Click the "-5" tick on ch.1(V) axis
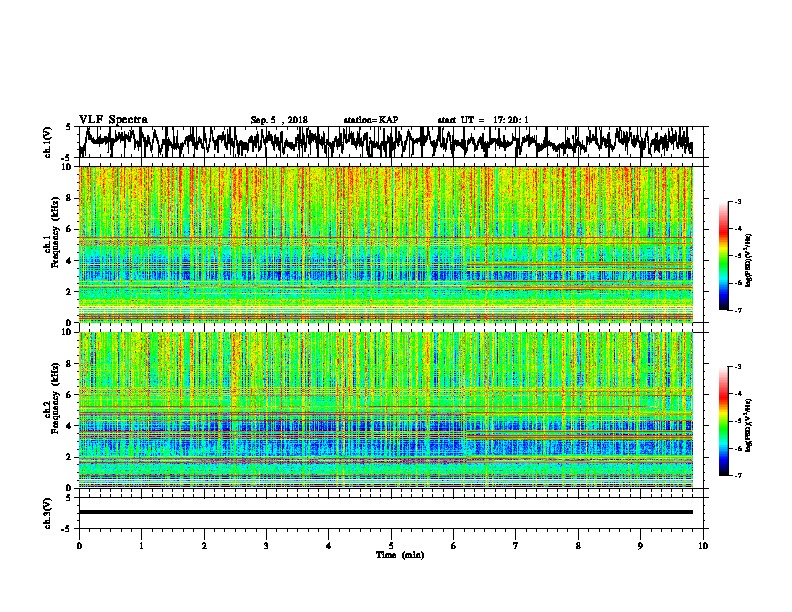Screen dimensions: 792x612 point(66,158)
